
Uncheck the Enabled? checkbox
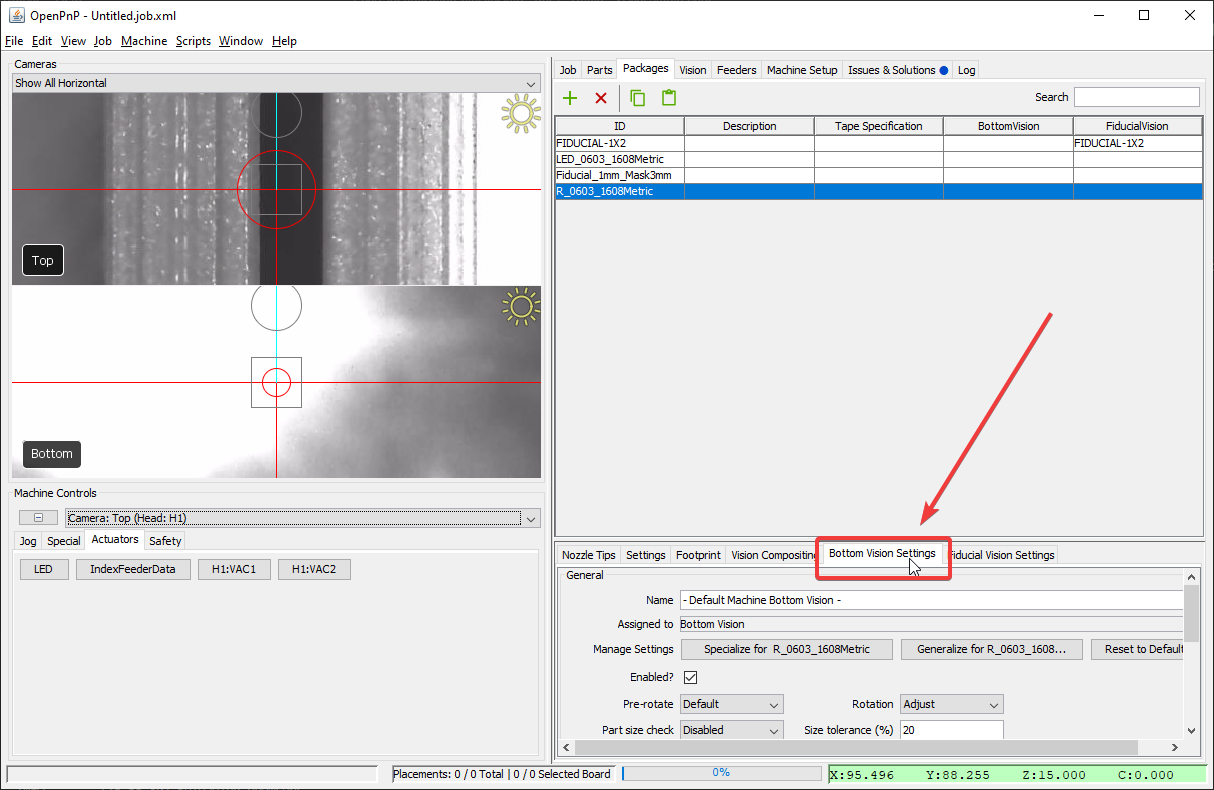pyautogui.click(x=690, y=677)
